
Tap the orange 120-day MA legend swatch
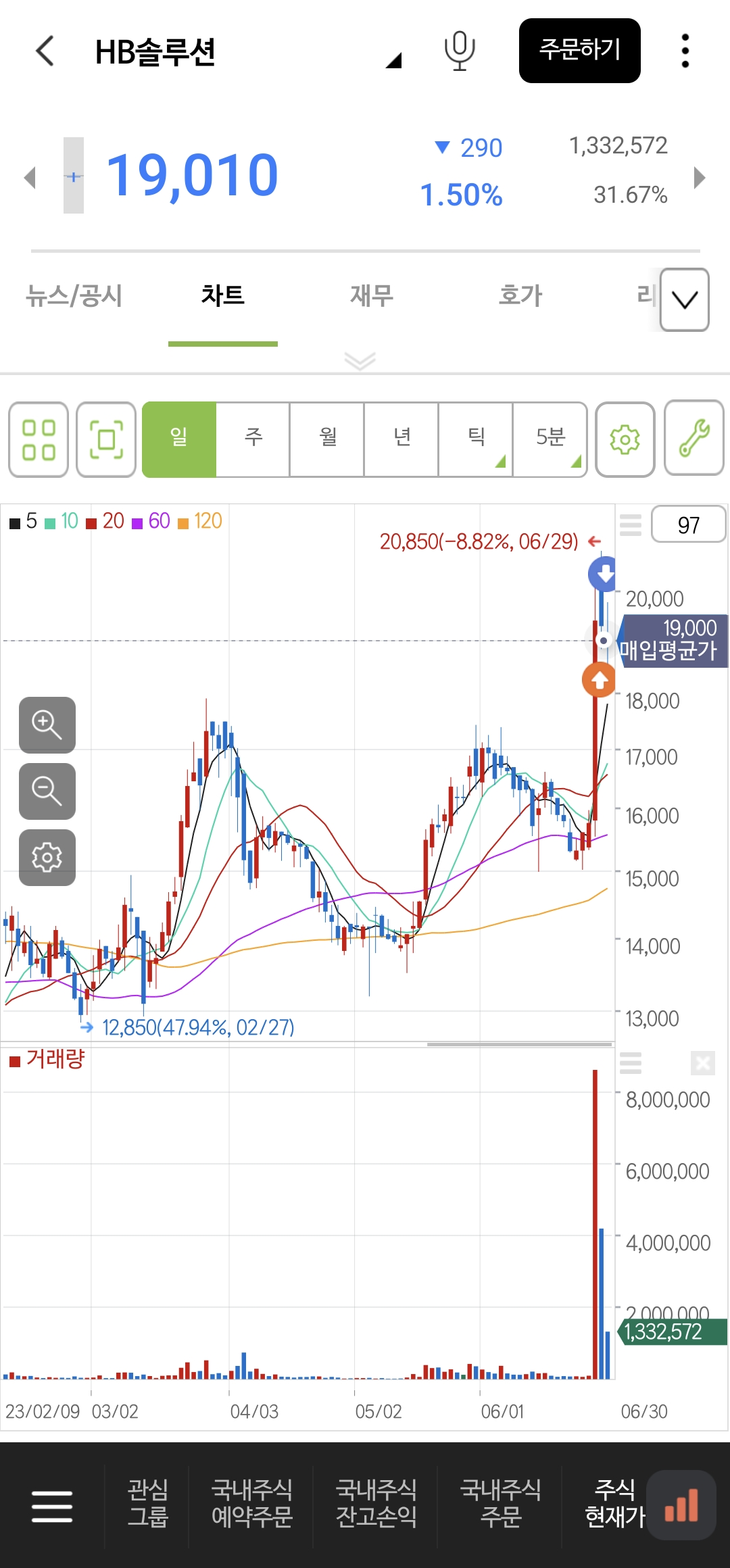pos(182,523)
